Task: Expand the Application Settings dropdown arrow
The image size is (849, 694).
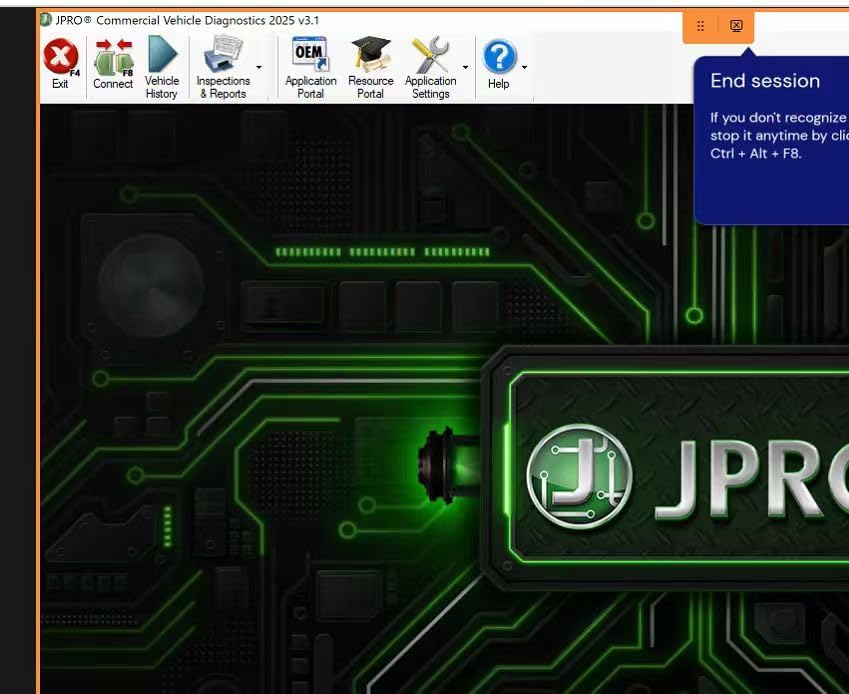Action: click(465, 68)
